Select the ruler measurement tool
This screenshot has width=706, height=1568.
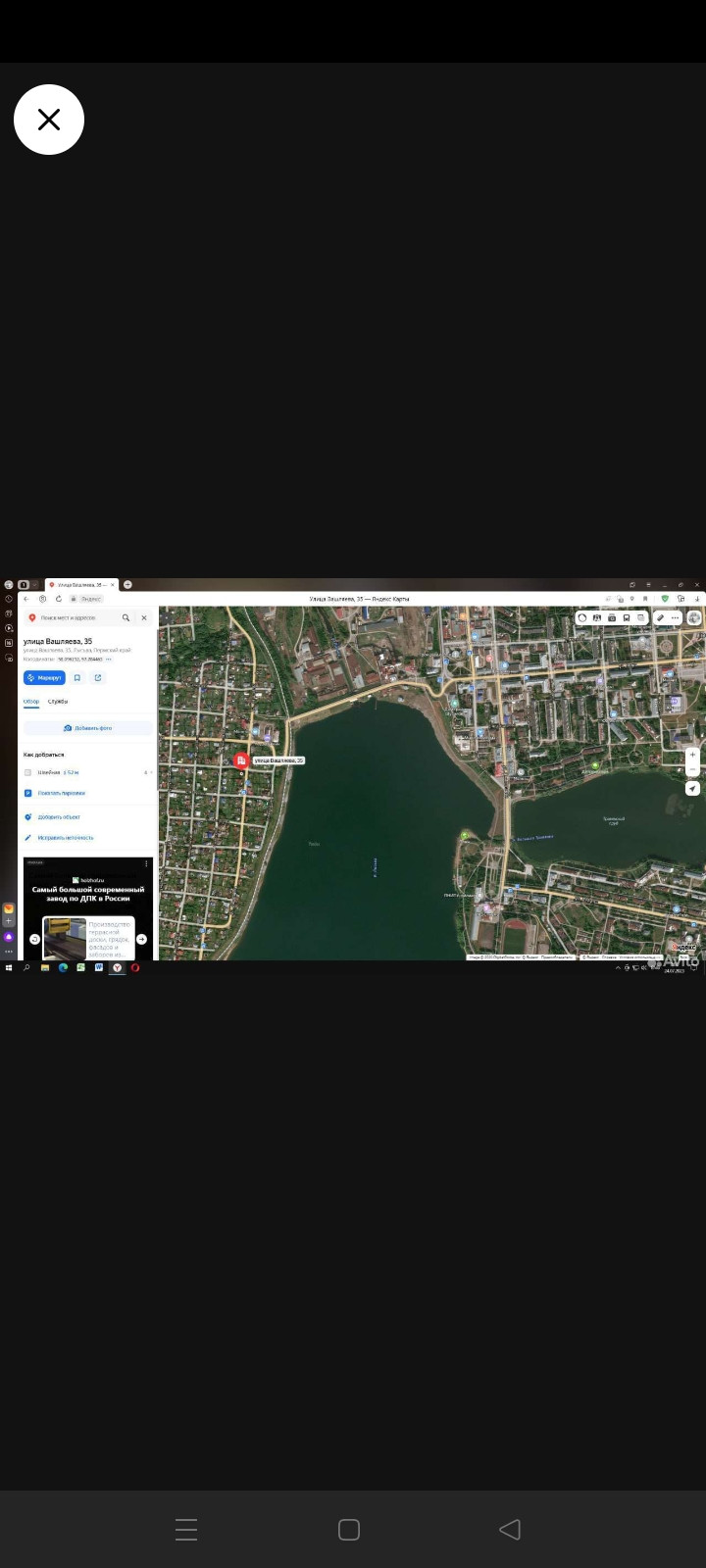pyautogui.click(x=661, y=618)
